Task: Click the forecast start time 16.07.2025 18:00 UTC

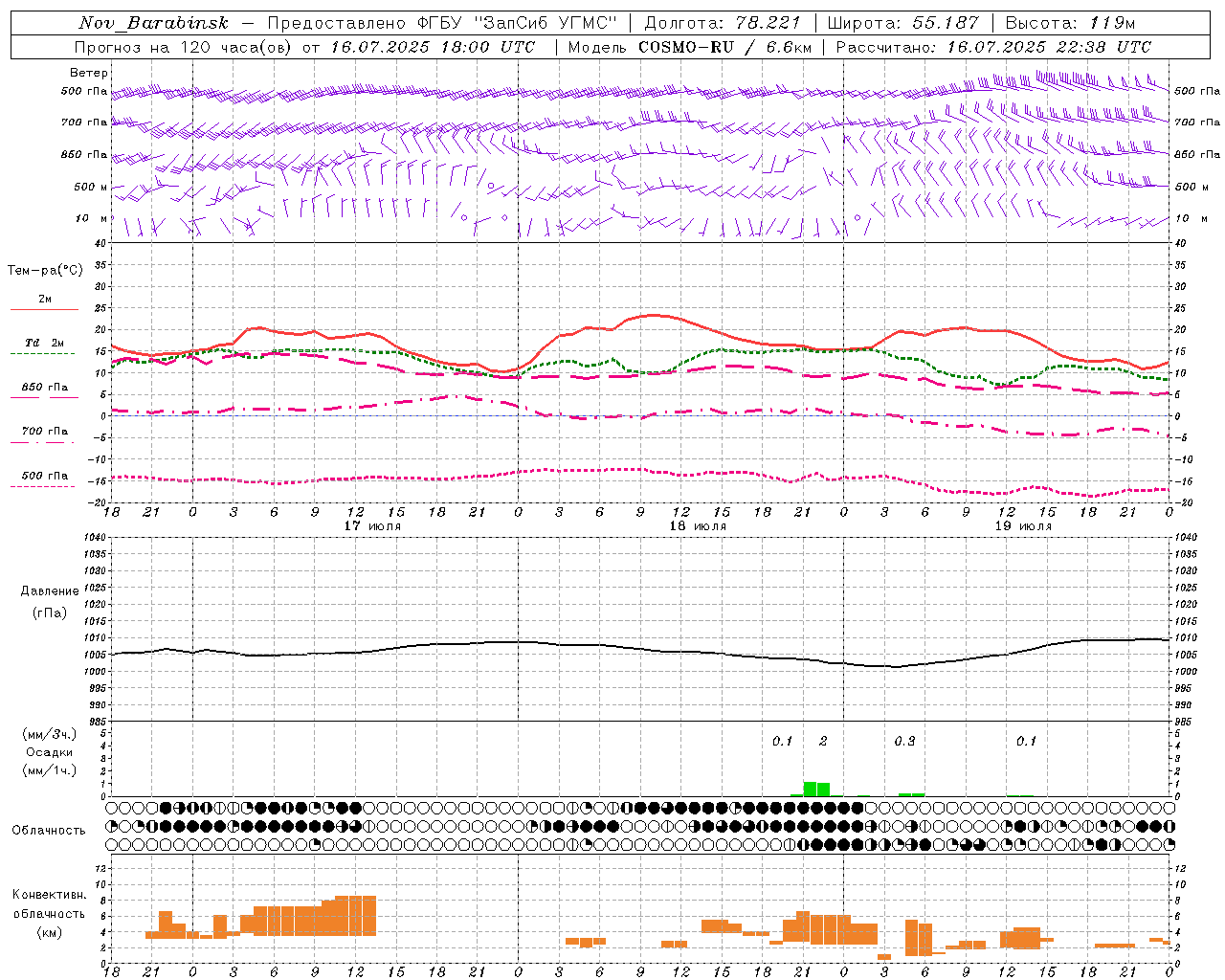Action: [433, 47]
